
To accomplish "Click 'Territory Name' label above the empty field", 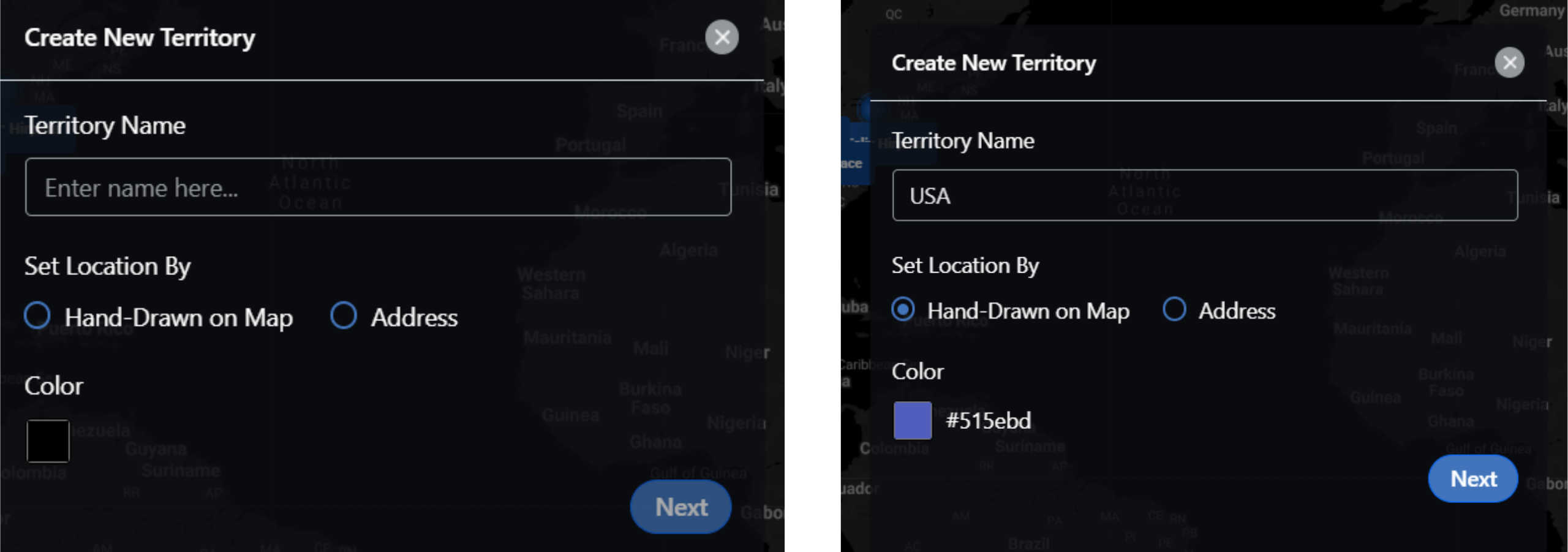I will coord(105,126).
